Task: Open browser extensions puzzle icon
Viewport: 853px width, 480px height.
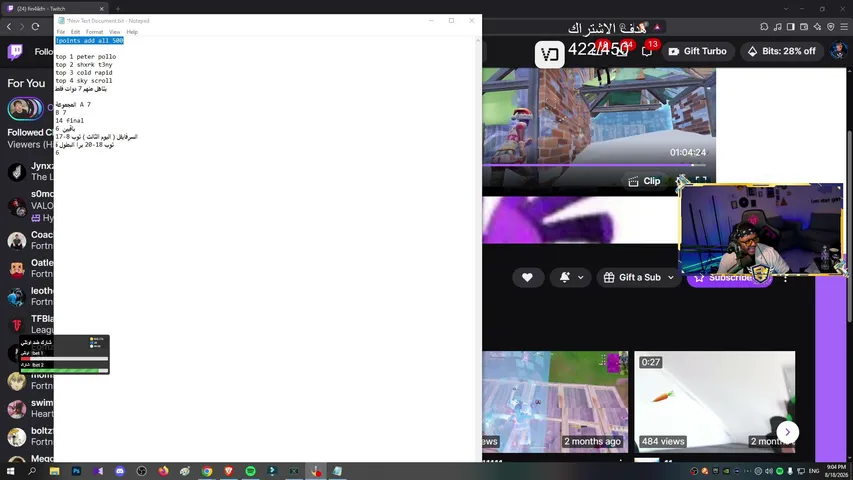Action: 764,27
